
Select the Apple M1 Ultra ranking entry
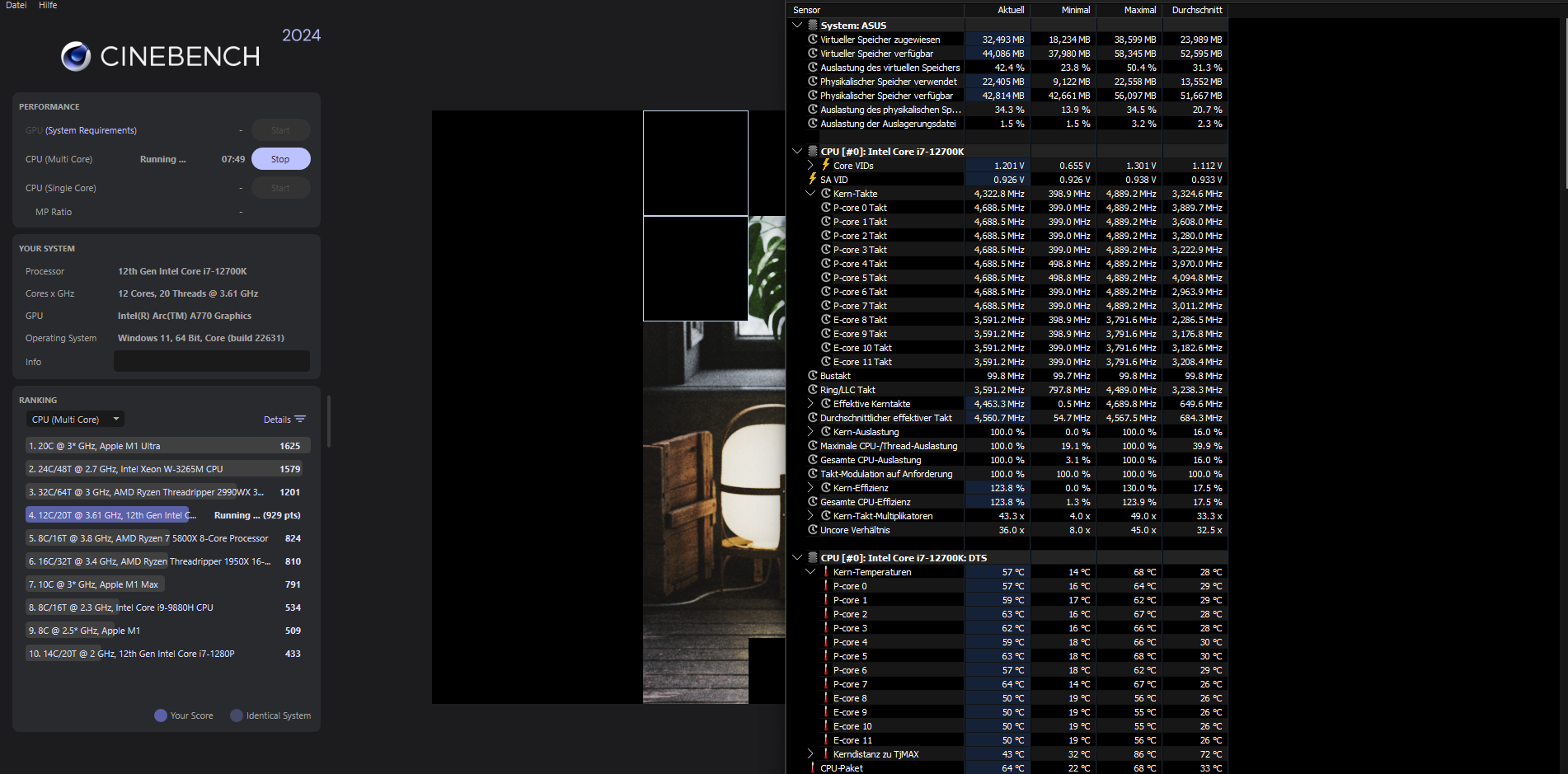point(167,446)
